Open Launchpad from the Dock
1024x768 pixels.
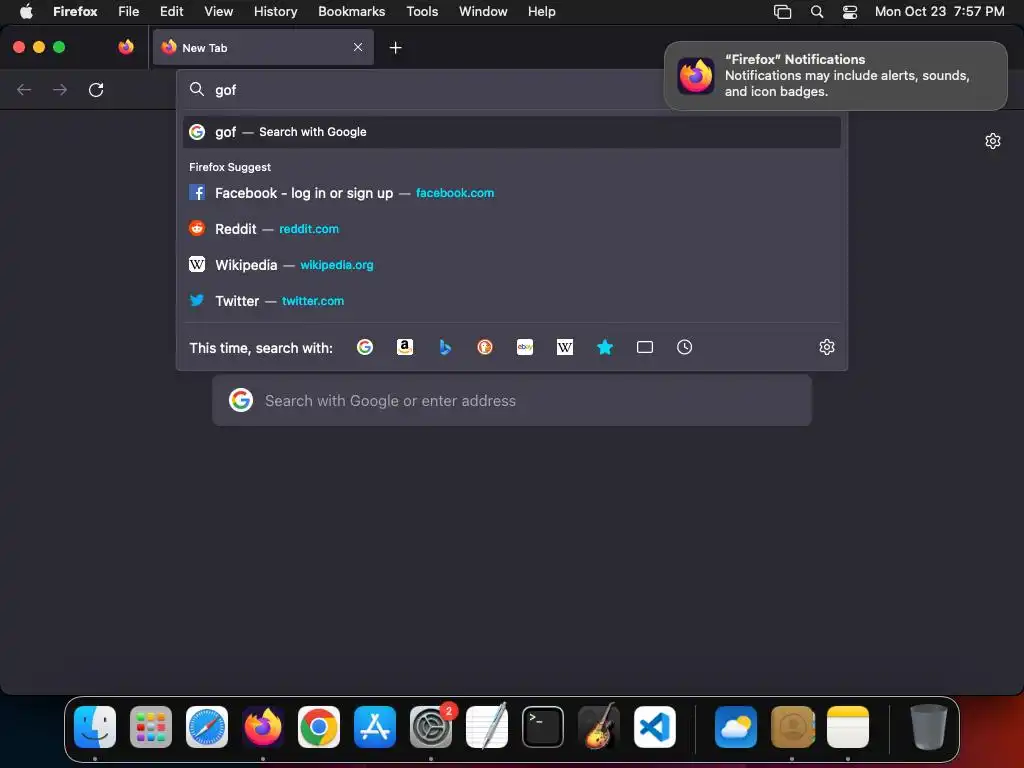coord(151,727)
